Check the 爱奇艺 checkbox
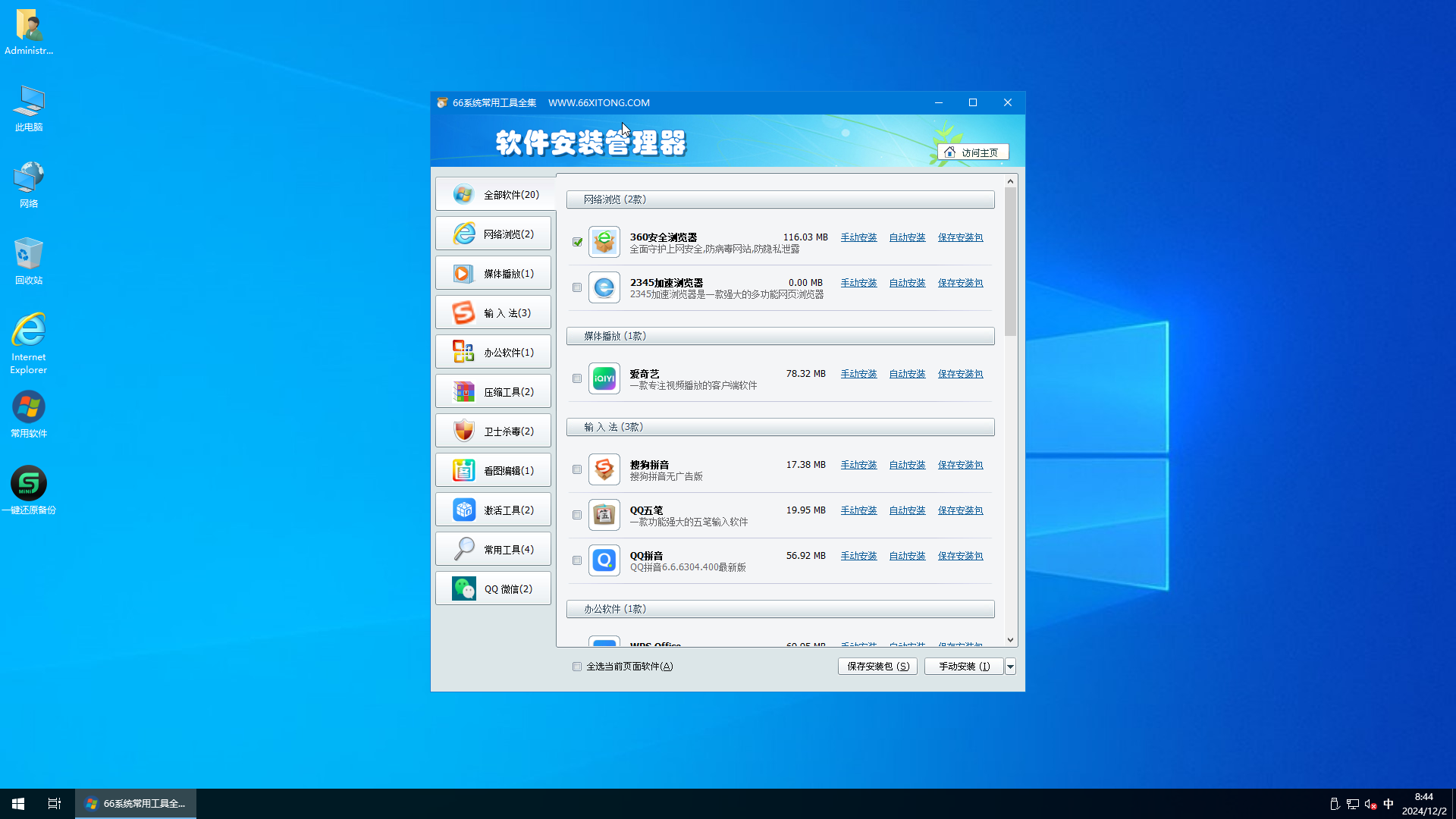1456x819 pixels. (x=577, y=378)
